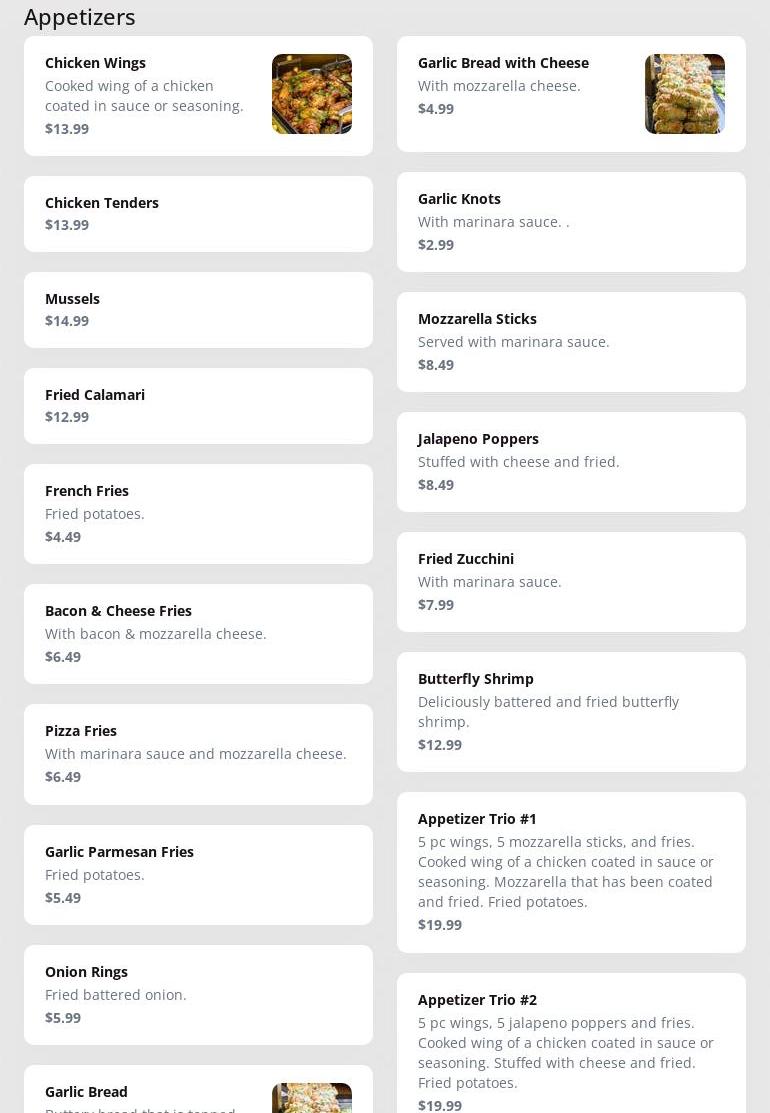The image size is (770, 1113).
Task: Choose Mussels for $14.99
Action: point(198,309)
